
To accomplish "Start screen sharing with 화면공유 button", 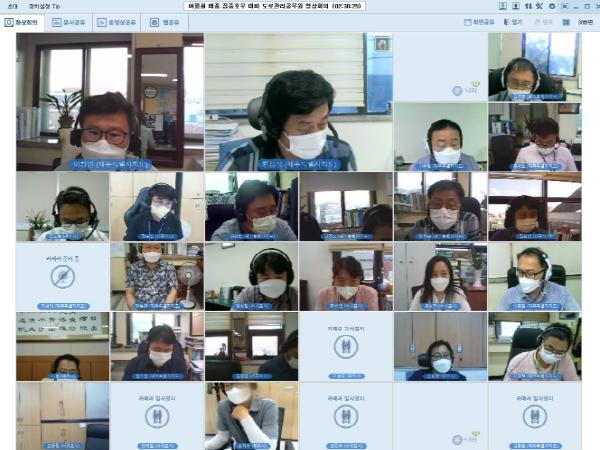I will (x=480, y=22).
